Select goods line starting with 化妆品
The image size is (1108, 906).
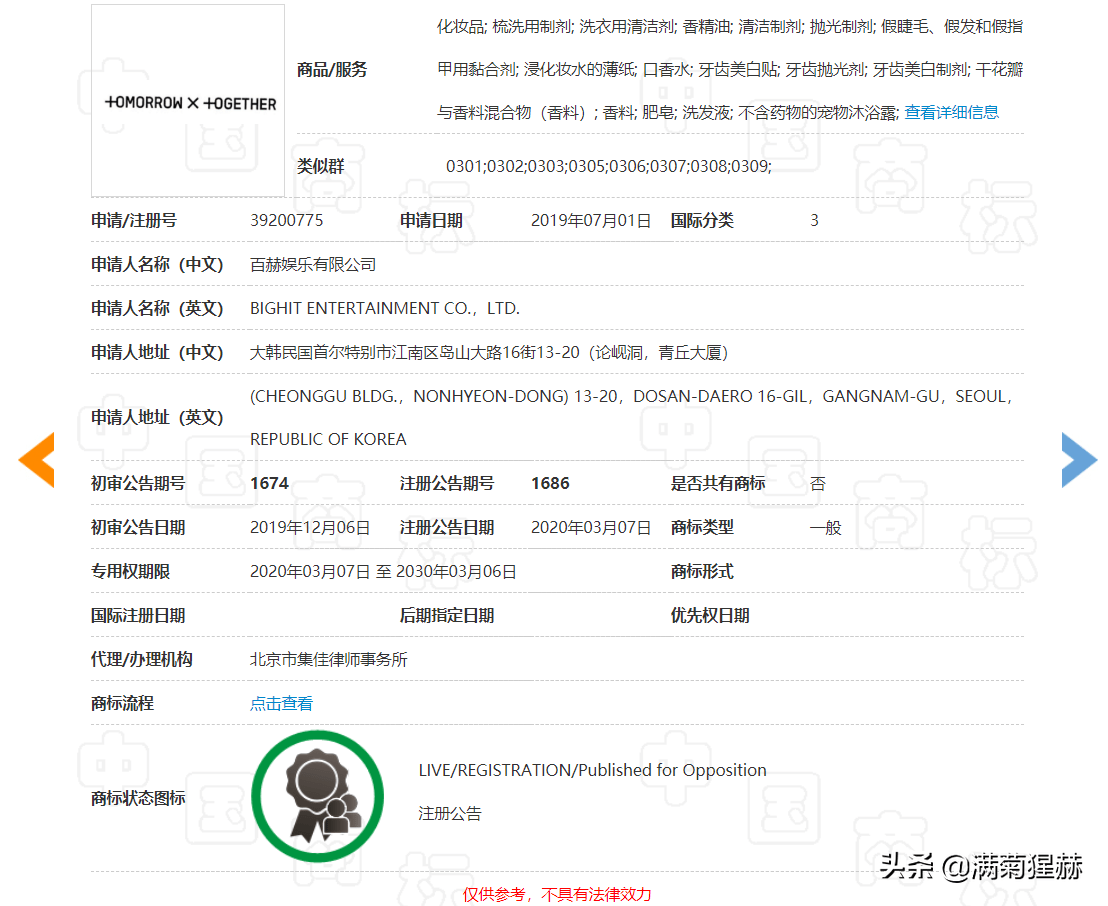(730, 27)
